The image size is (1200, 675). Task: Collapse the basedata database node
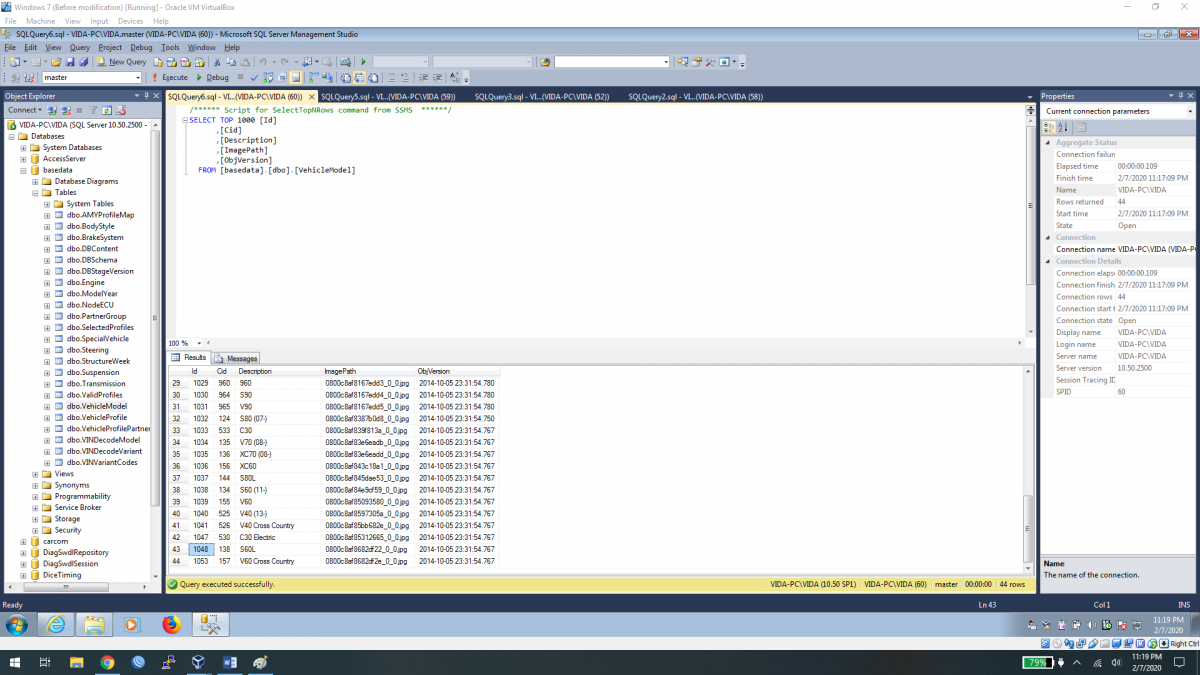click(22, 170)
